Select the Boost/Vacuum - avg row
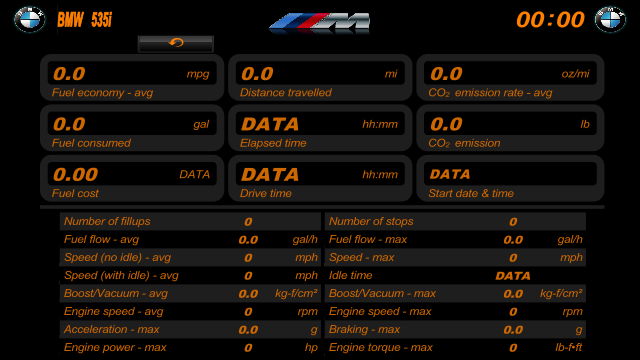This screenshot has height=360, width=640. (x=190, y=293)
